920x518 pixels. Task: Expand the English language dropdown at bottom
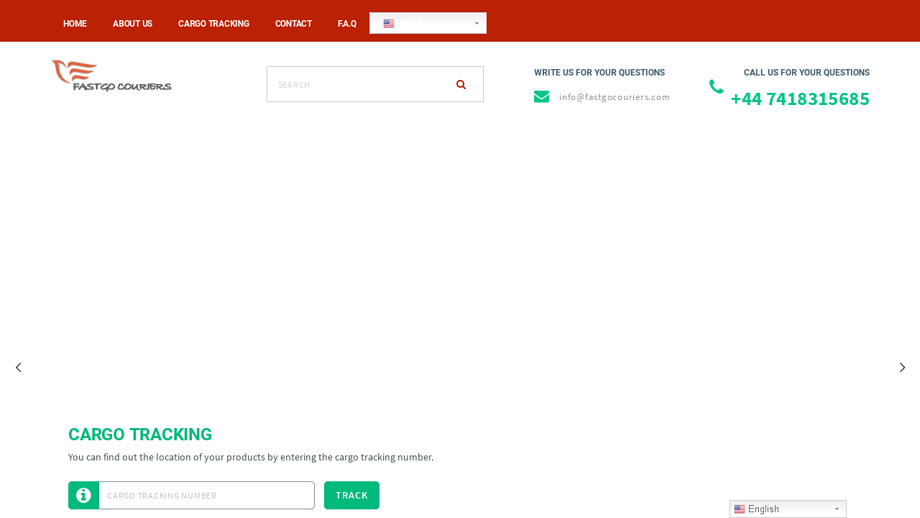pos(787,509)
